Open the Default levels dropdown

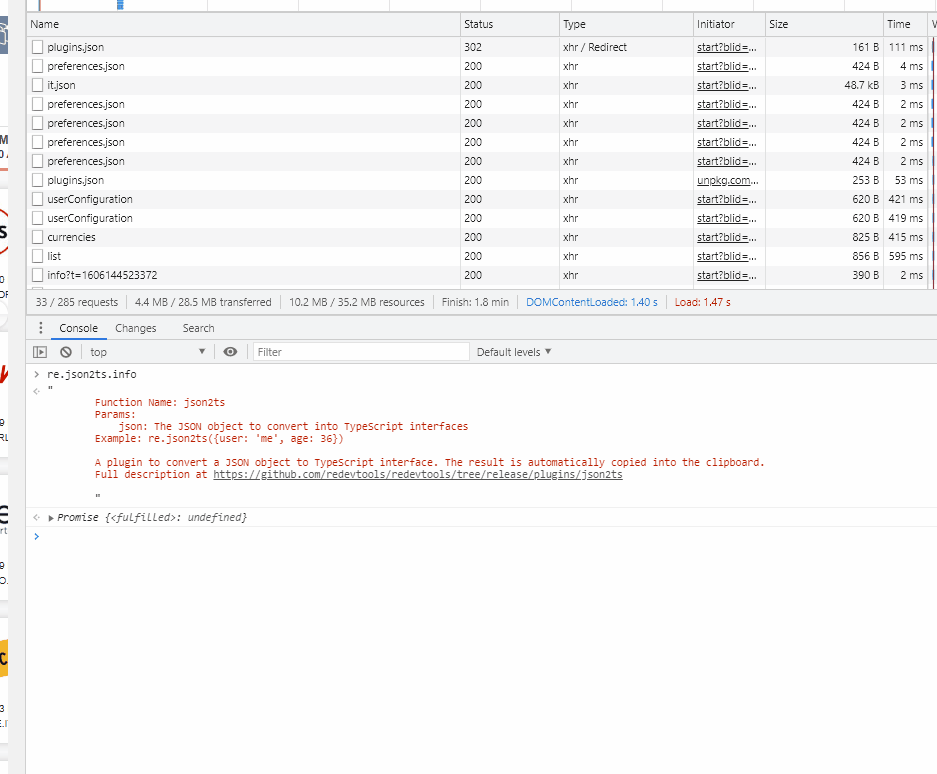pyautogui.click(x=513, y=351)
